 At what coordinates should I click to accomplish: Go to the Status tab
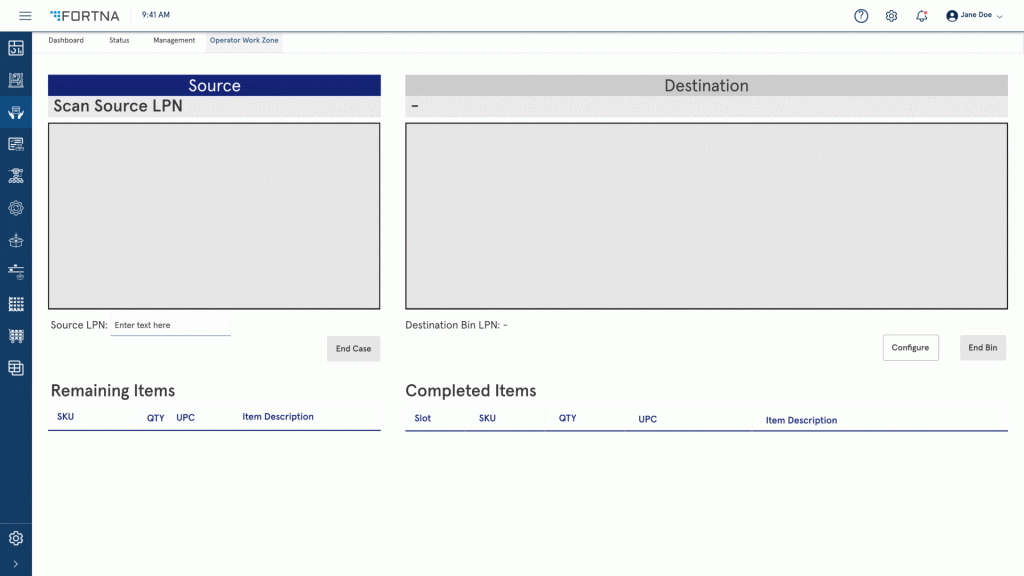[119, 41]
